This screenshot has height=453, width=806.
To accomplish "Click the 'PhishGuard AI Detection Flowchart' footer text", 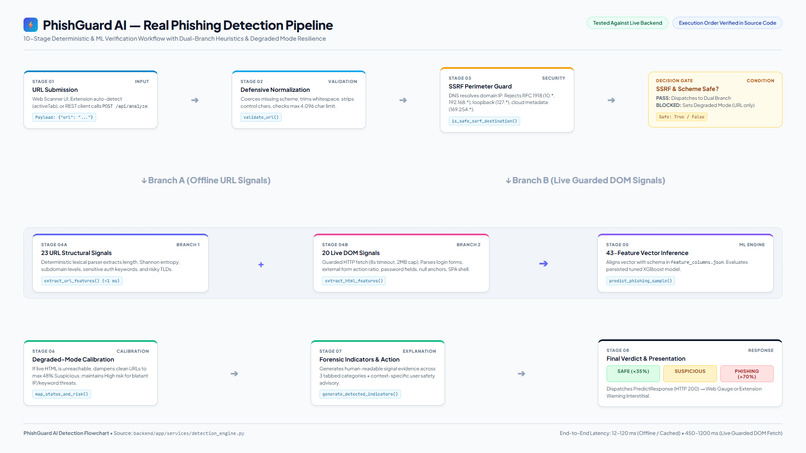I will (66, 433).
